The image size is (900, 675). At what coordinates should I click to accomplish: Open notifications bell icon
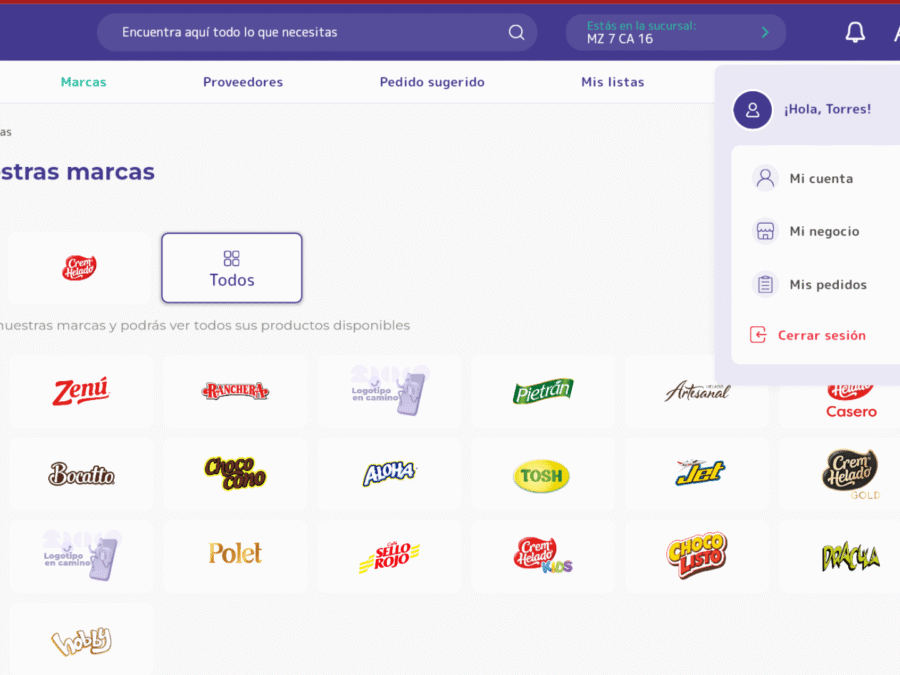tap(855, 32)
